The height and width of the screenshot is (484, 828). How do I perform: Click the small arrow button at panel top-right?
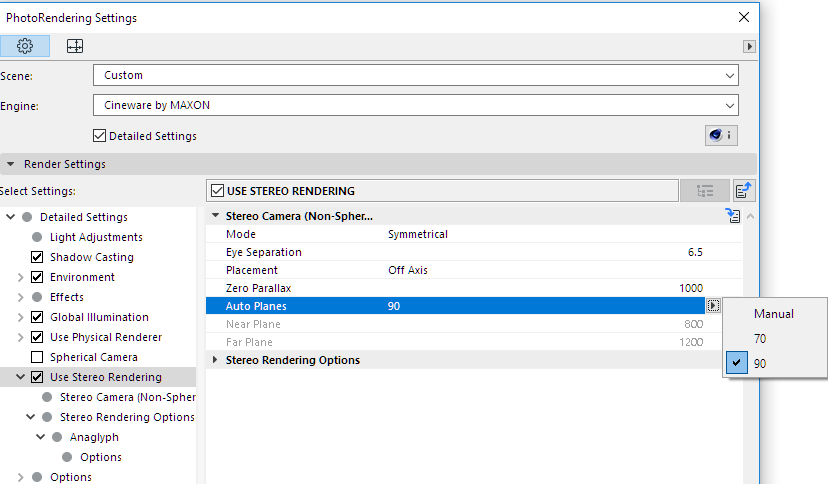click(749, 46)
